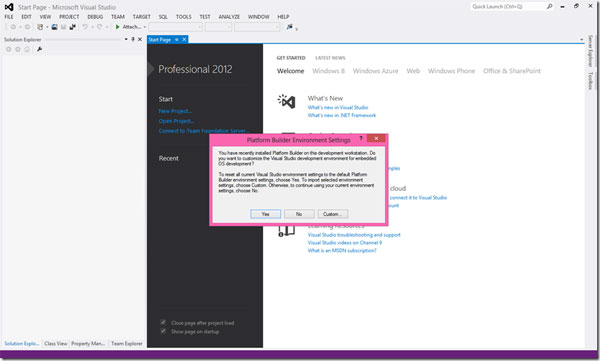Open Properties wrench icon in Solution Explorer
Viewport: 600px width, 361px height.
[39, 49]
